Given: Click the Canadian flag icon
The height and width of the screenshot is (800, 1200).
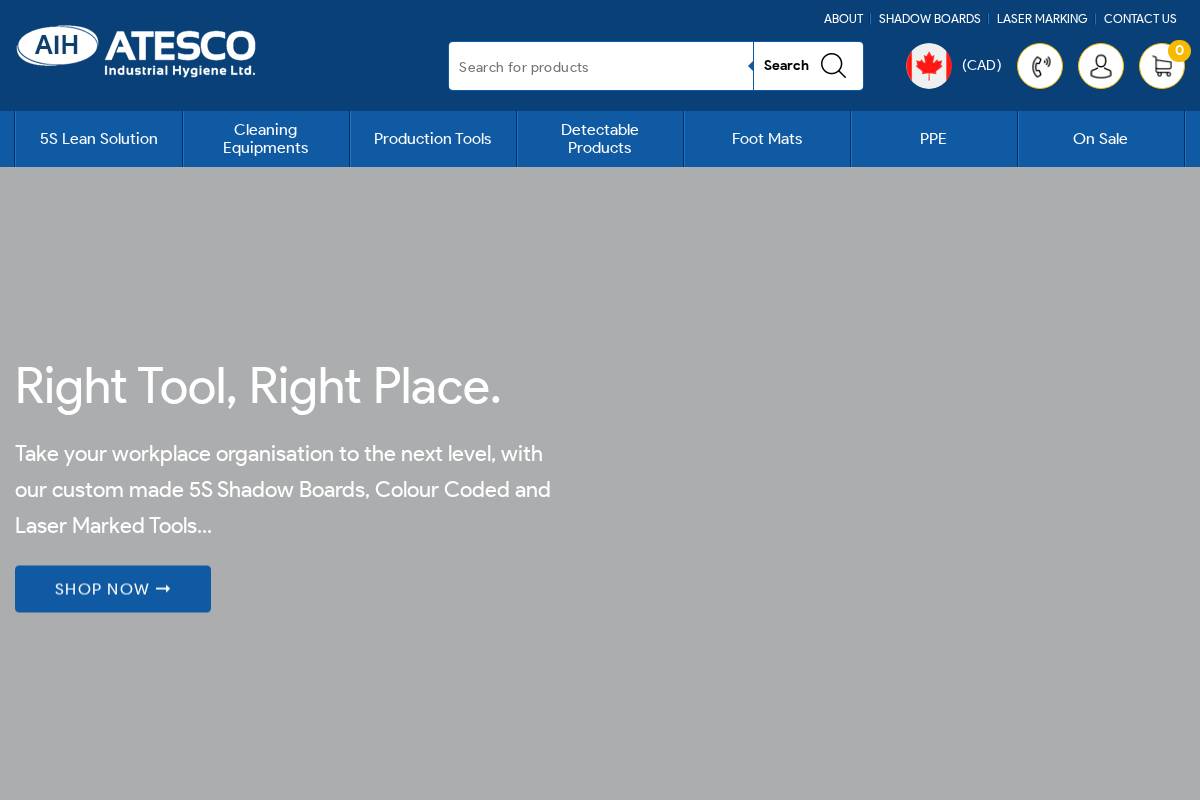Looking at the screenshot, I should (x=929, y=66).
